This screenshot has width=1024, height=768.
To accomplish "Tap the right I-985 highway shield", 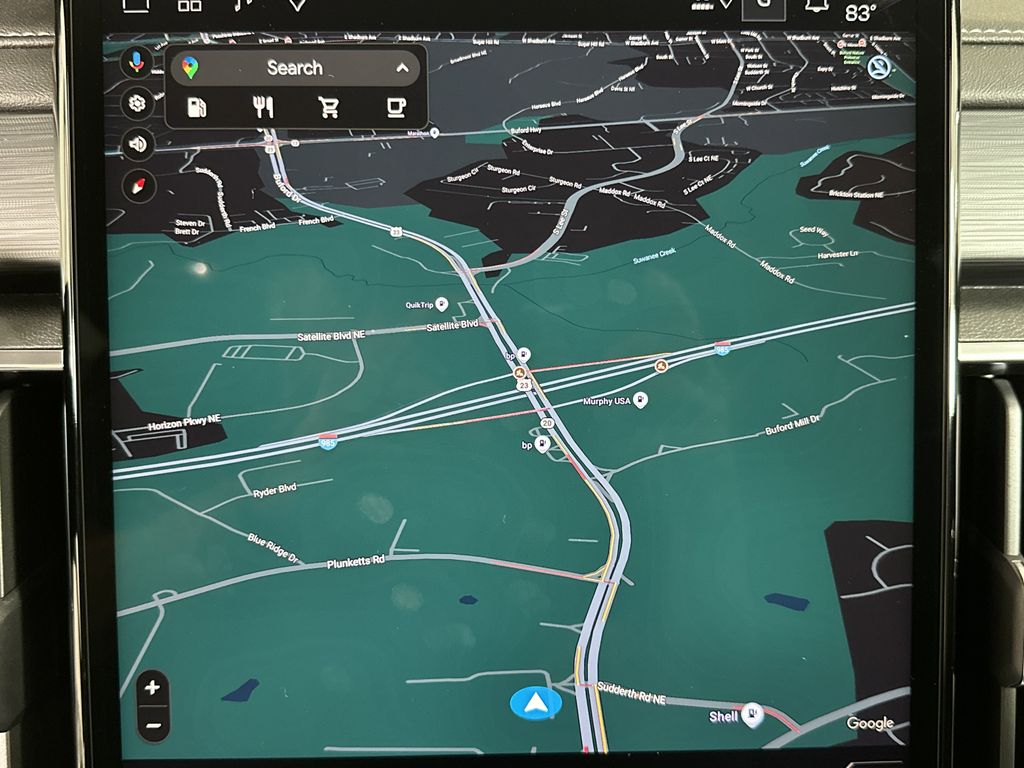I will coord(722,348).
